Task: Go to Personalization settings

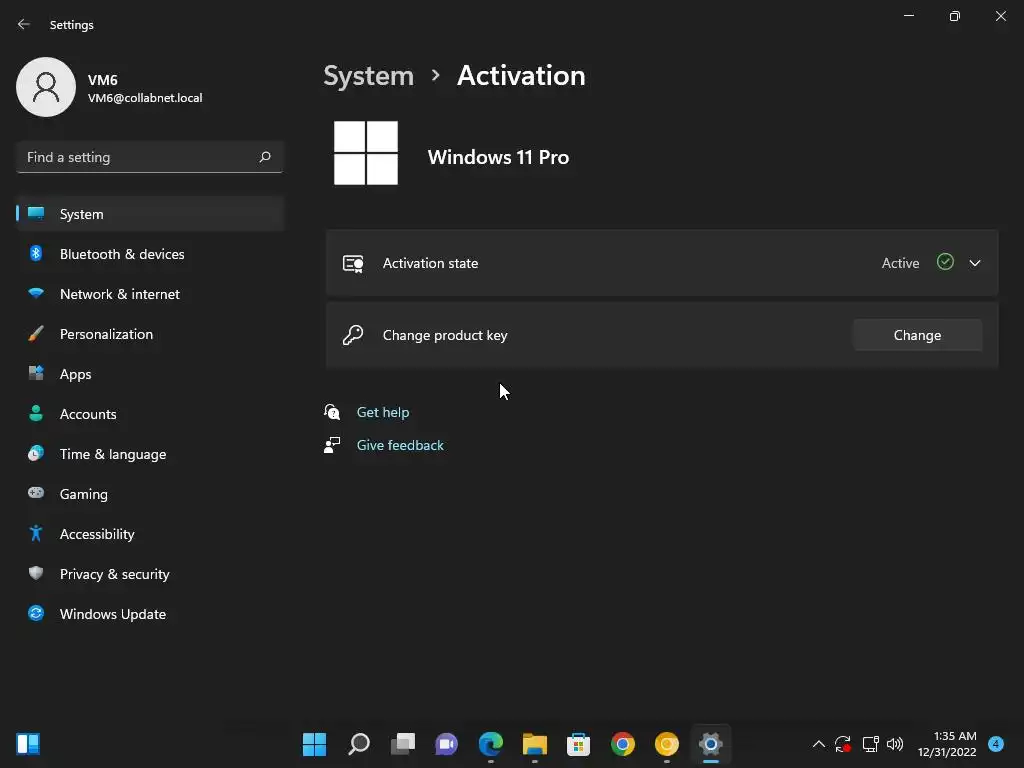Action: coord(150,334)
